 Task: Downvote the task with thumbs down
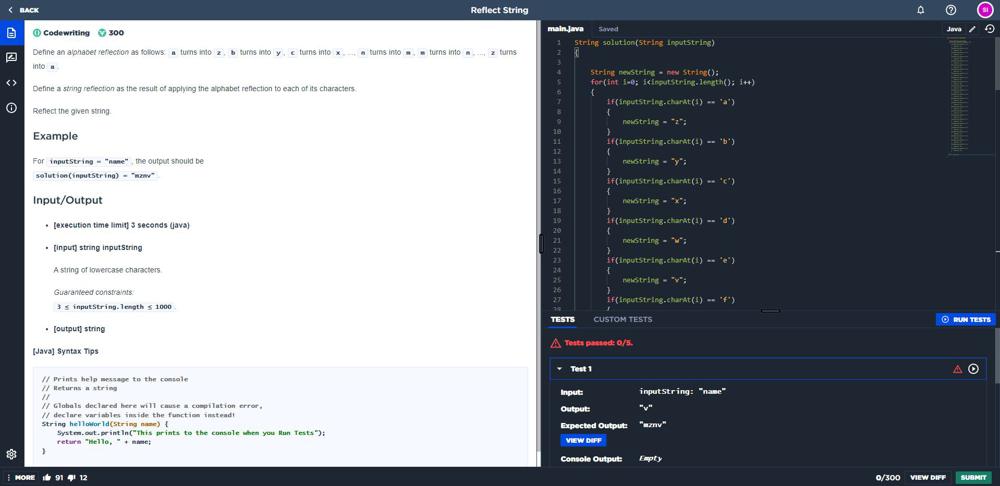click(71, 478)
